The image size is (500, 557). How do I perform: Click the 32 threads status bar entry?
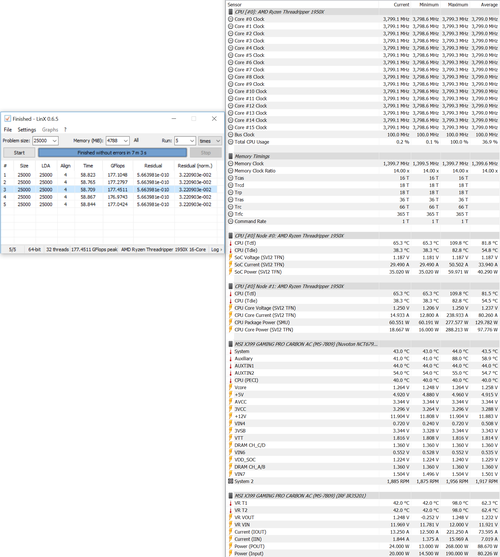click(x=57, y=249)
